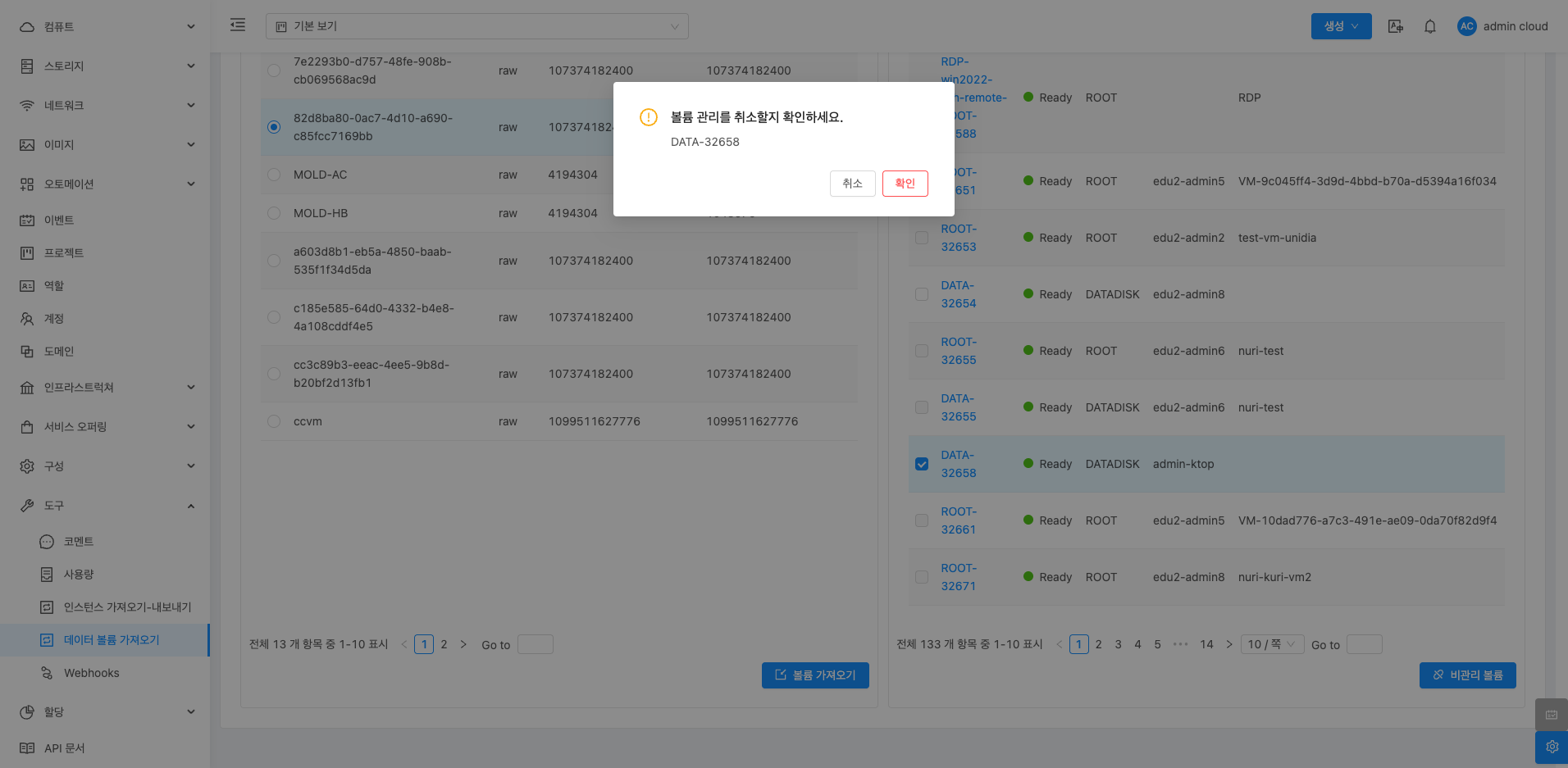Click the Webhooks icon in sidebar
The width and height of the screenshot is (1568, 768).
[47, 673]
